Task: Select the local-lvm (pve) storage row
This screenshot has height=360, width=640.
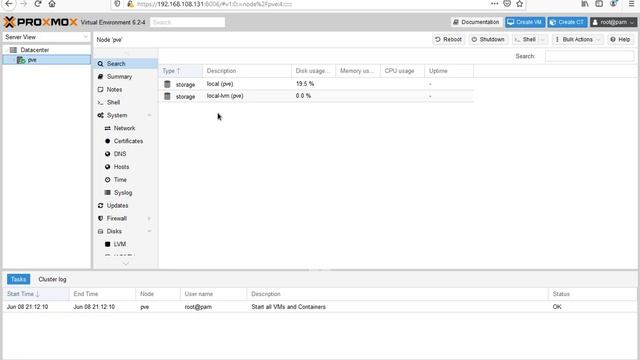Action: 316,96
